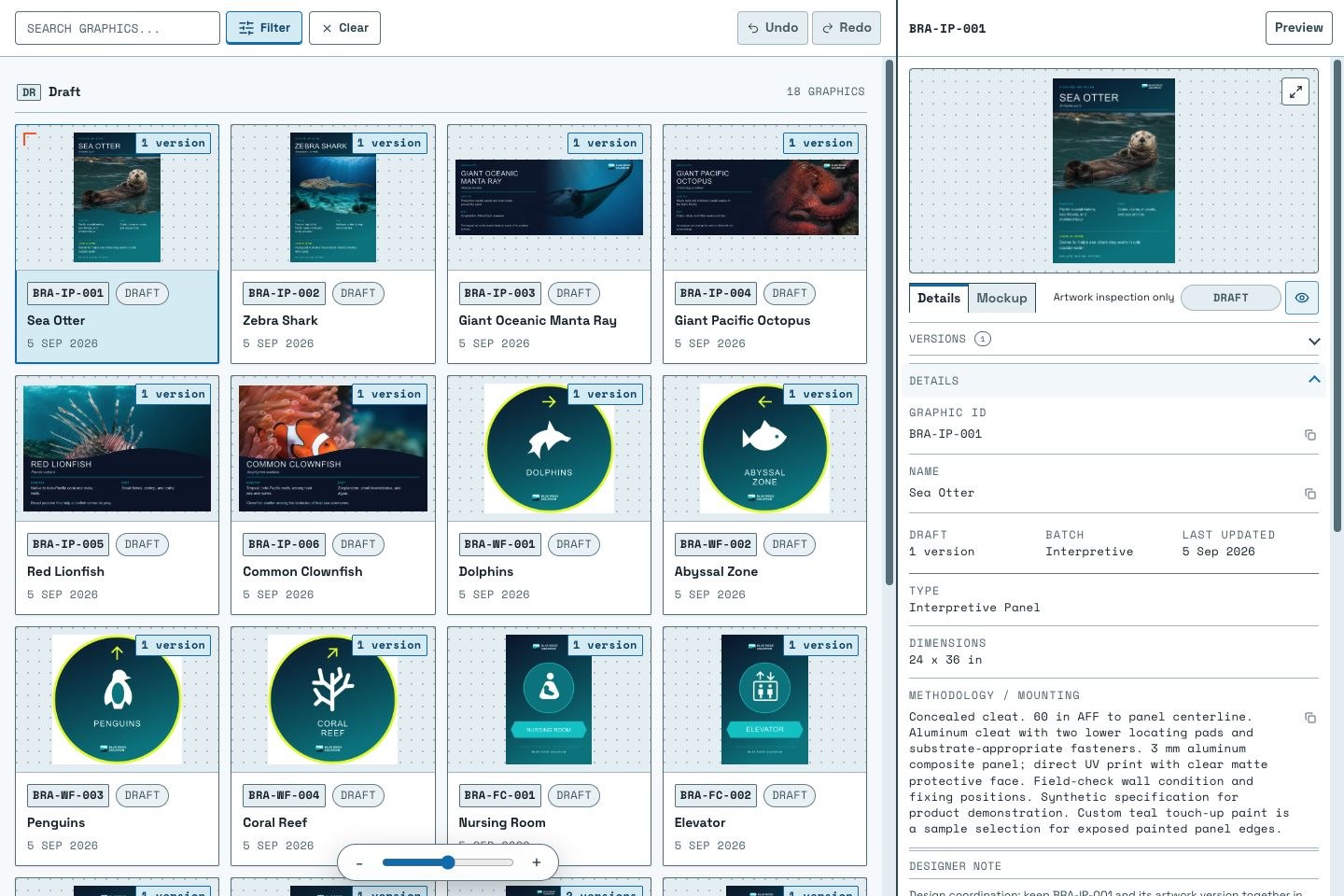Click the '5 SEP 2026' date under Penguins
This screenshot has width=1344, height=896.
pos(63,846)
